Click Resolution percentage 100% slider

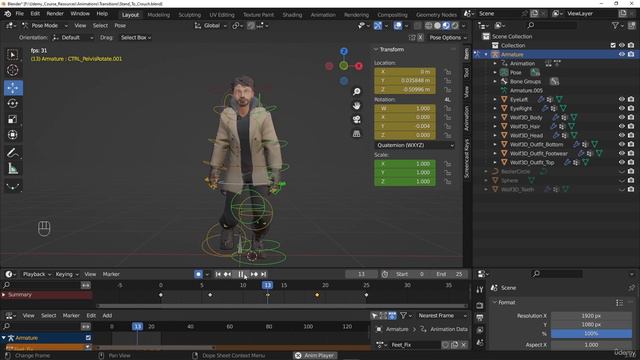591,333
